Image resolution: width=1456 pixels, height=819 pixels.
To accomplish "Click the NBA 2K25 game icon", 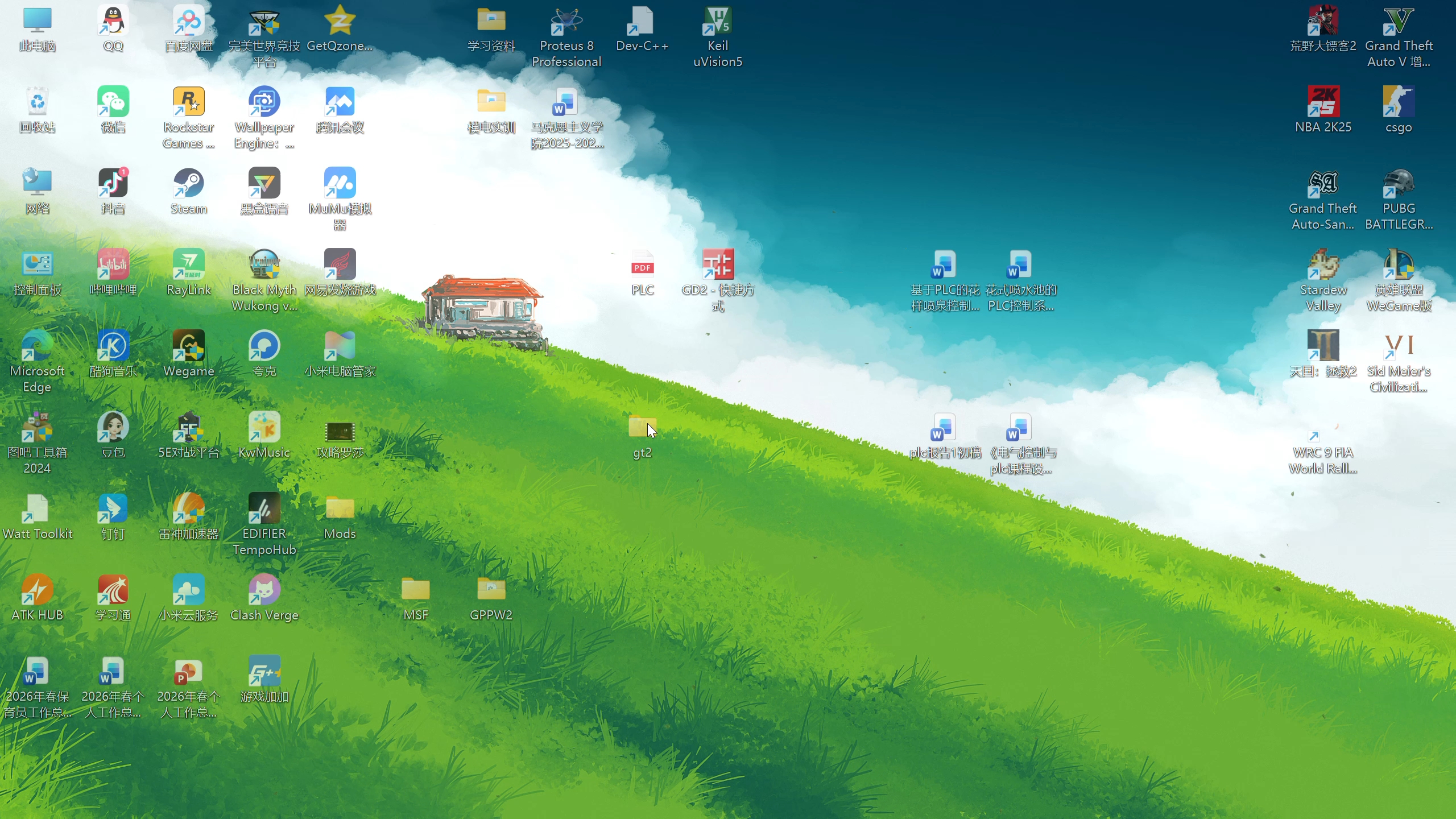I will (x=1323, y=102).
